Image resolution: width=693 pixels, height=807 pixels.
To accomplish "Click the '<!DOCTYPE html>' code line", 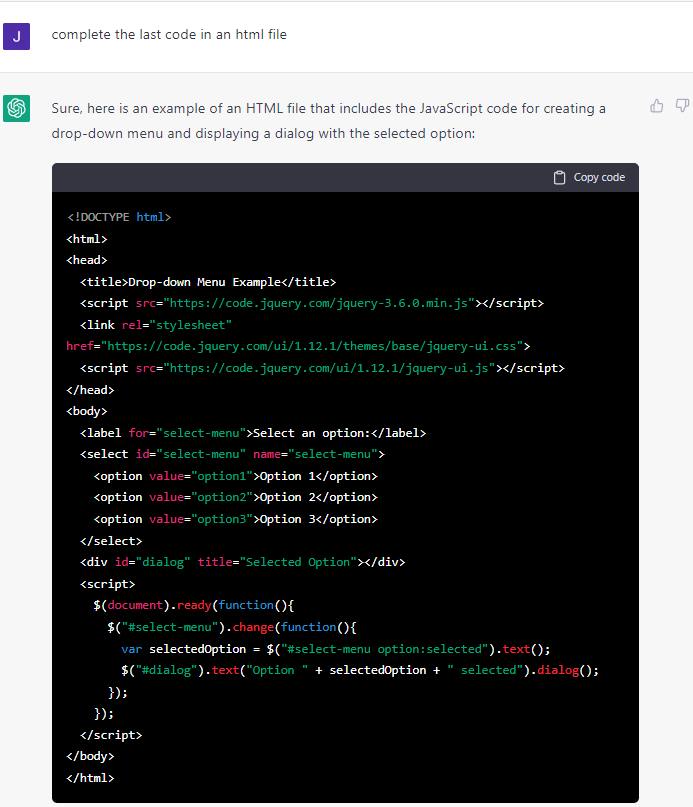I will [x=119, y=217].
